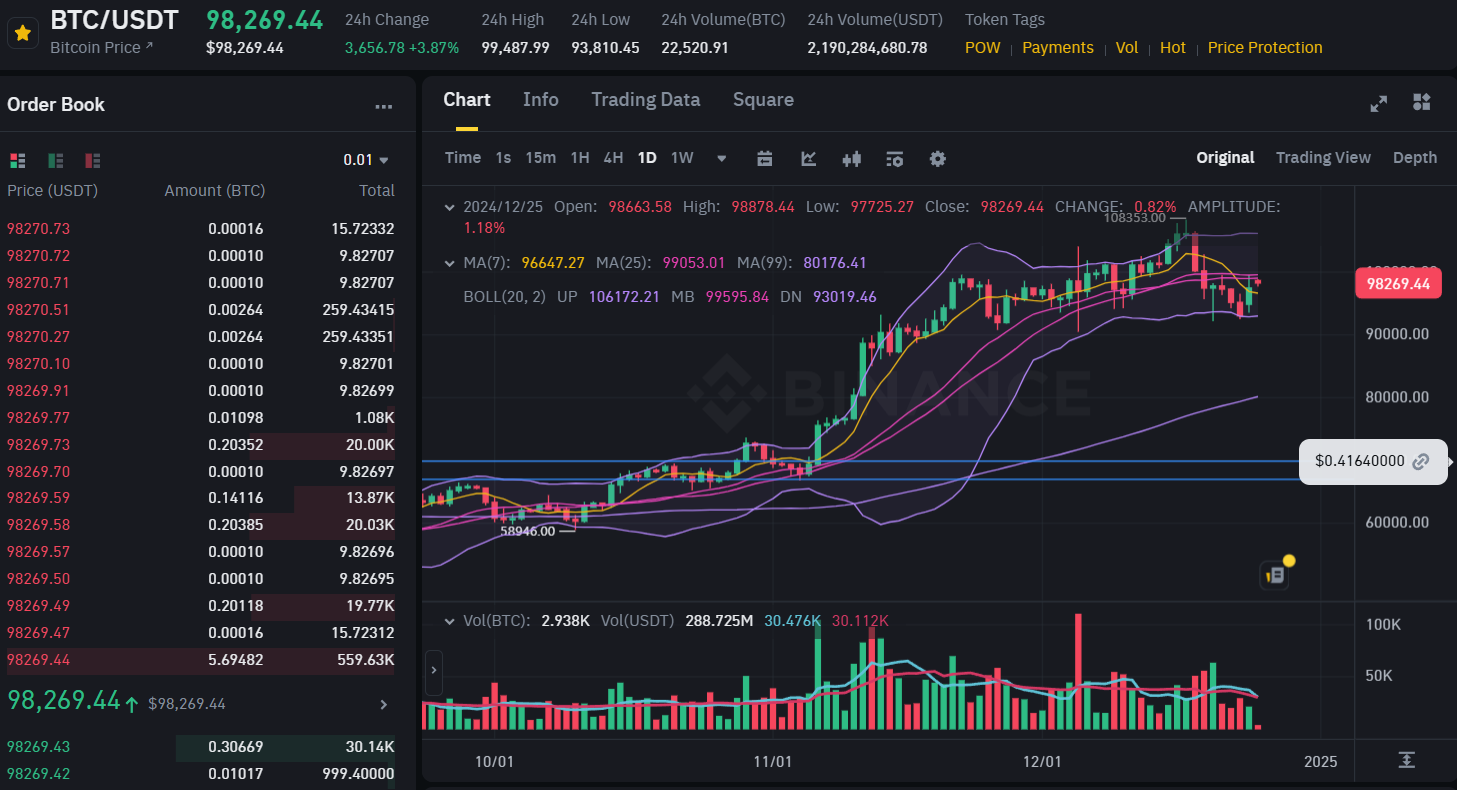Image resolution: width=1457 pixels, height=790 pixels.
Task: Switch to Trading View chart
Action: pos(1323,158)
